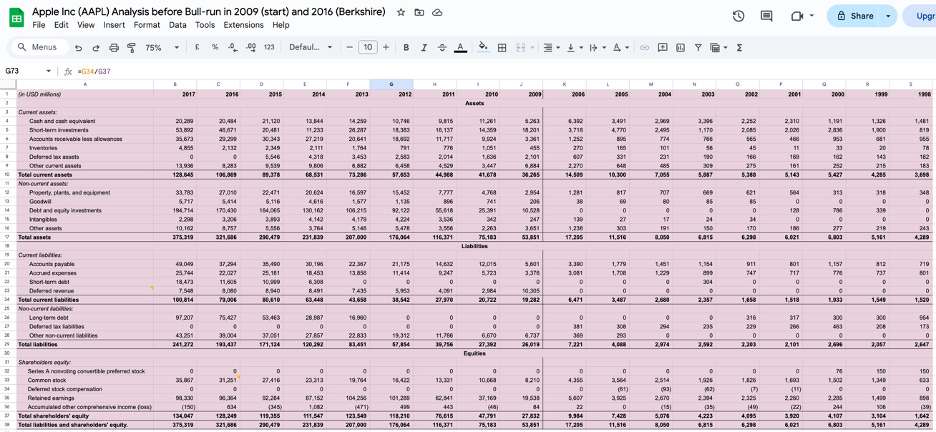Open the Help menu
Screen dimensions: 936x432
click(281, 25)
